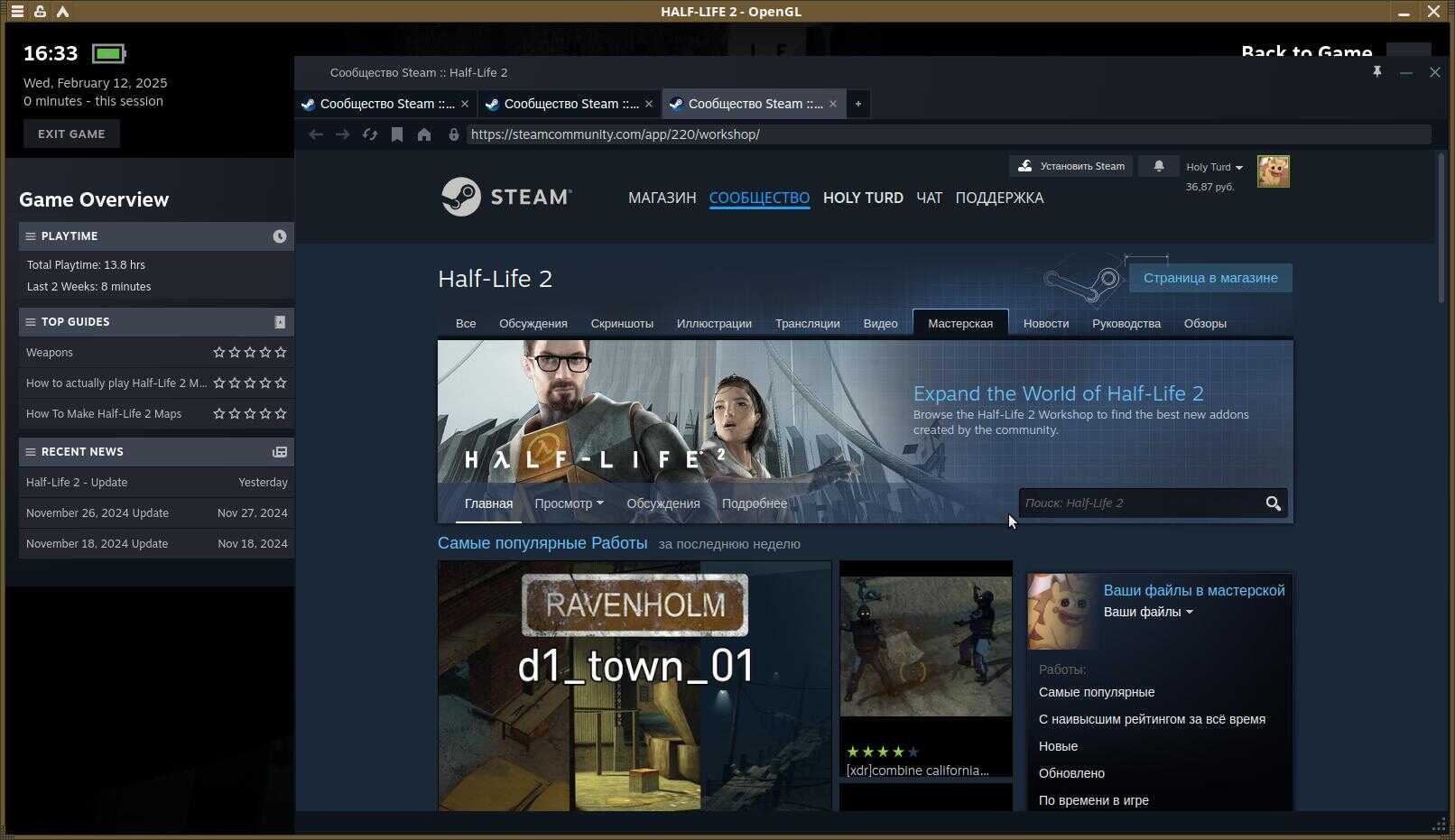The image size is (1455, 840).
Task: Click the hamburger handle beside TOP GUIDES
Action: 31,322
